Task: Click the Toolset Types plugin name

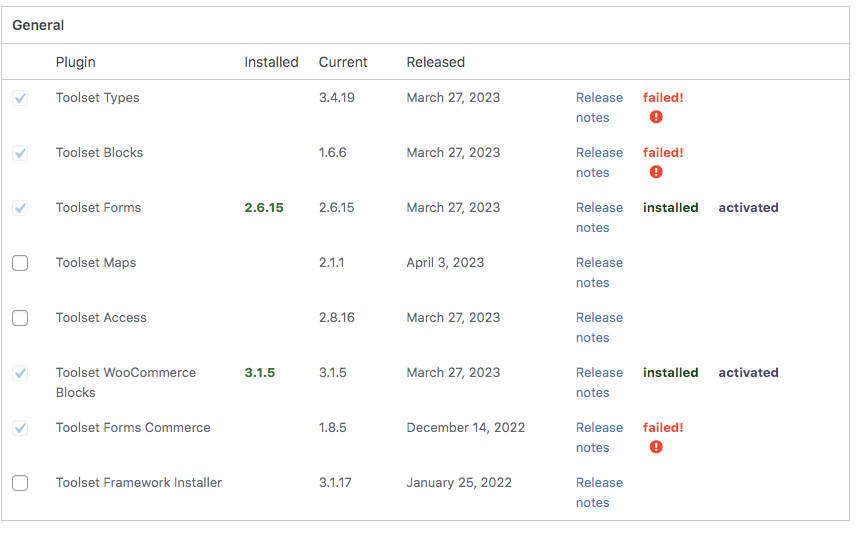Action: [x=98, y=98]
